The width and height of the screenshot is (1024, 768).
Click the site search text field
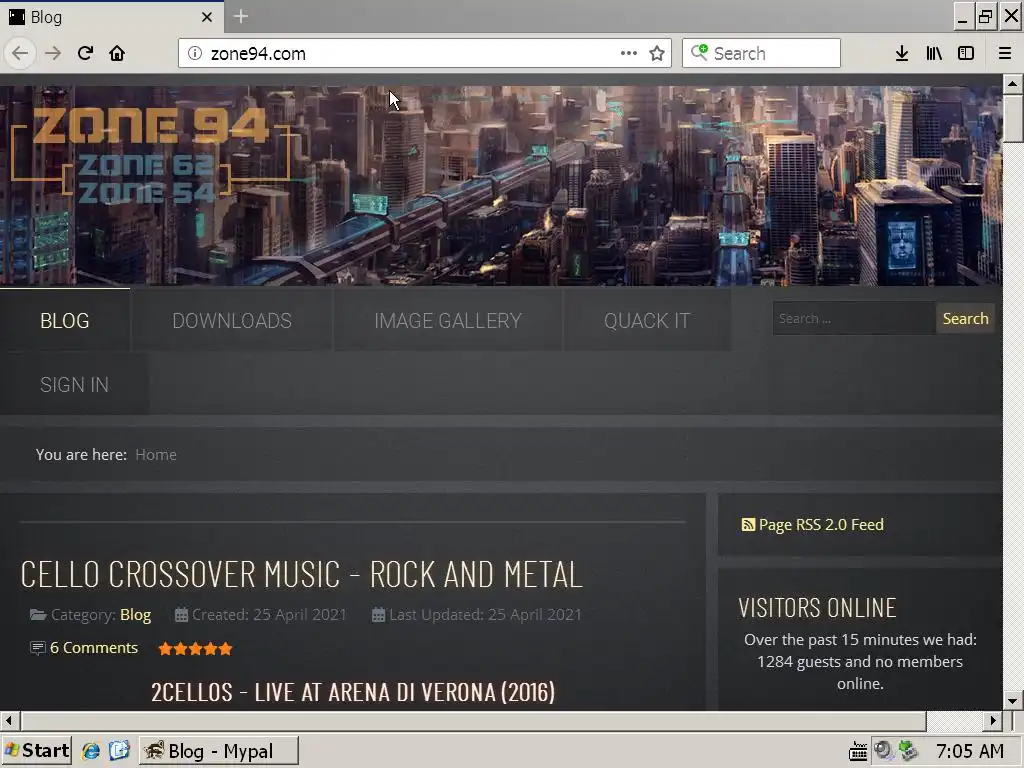pos(854,319)
